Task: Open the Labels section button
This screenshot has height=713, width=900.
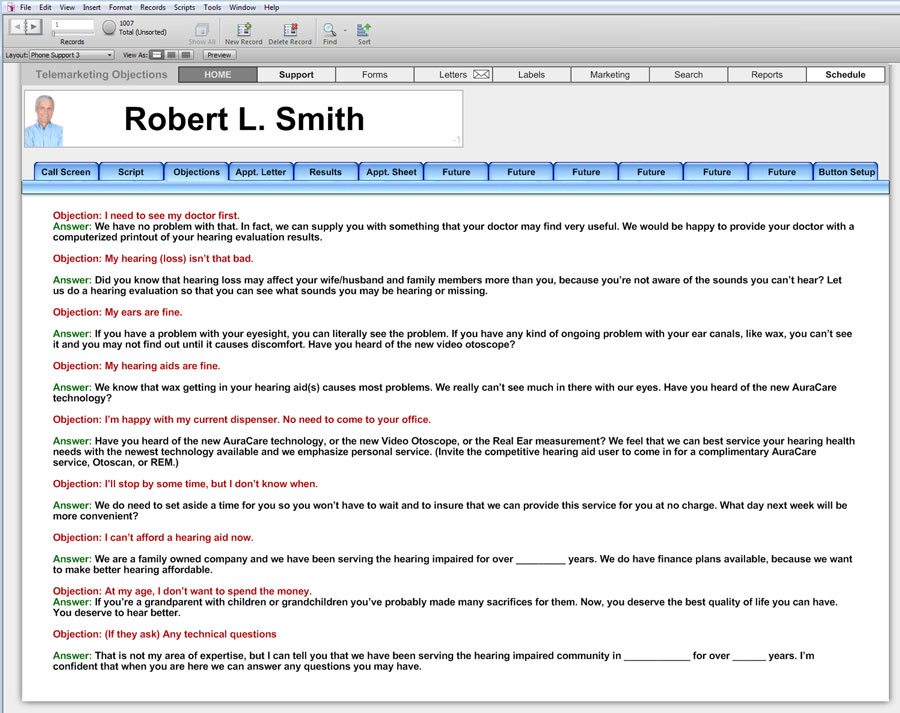Action: point(532,75)
